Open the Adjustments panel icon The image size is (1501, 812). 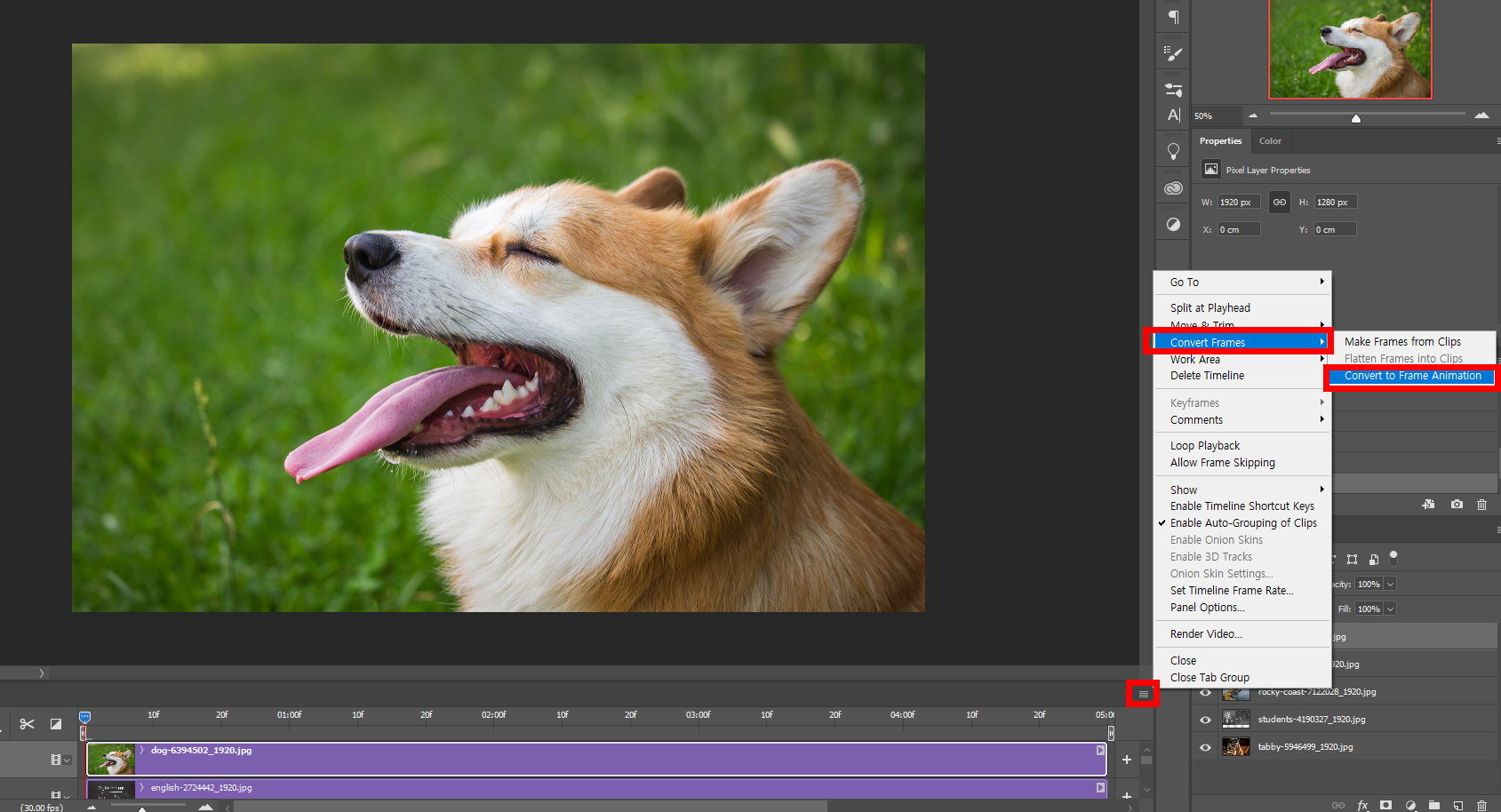(x=1173, y=225)
